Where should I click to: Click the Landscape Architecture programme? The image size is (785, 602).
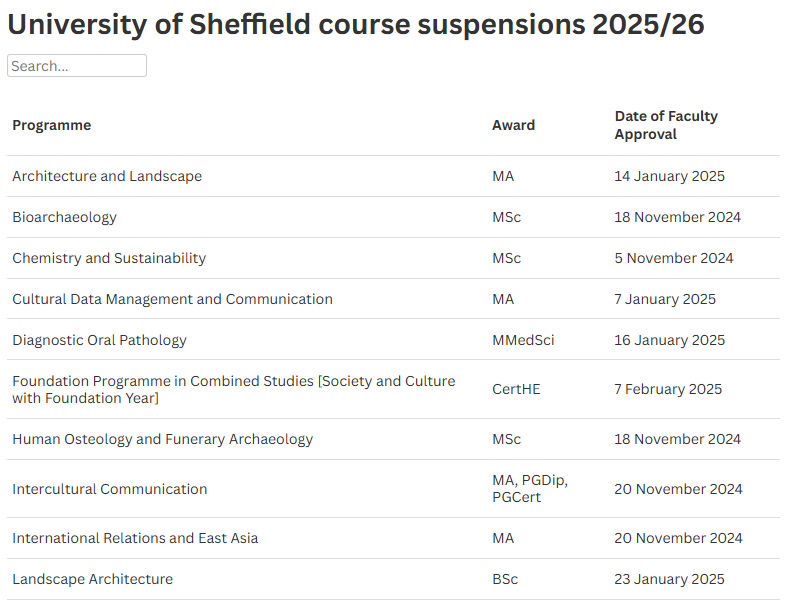93,579
